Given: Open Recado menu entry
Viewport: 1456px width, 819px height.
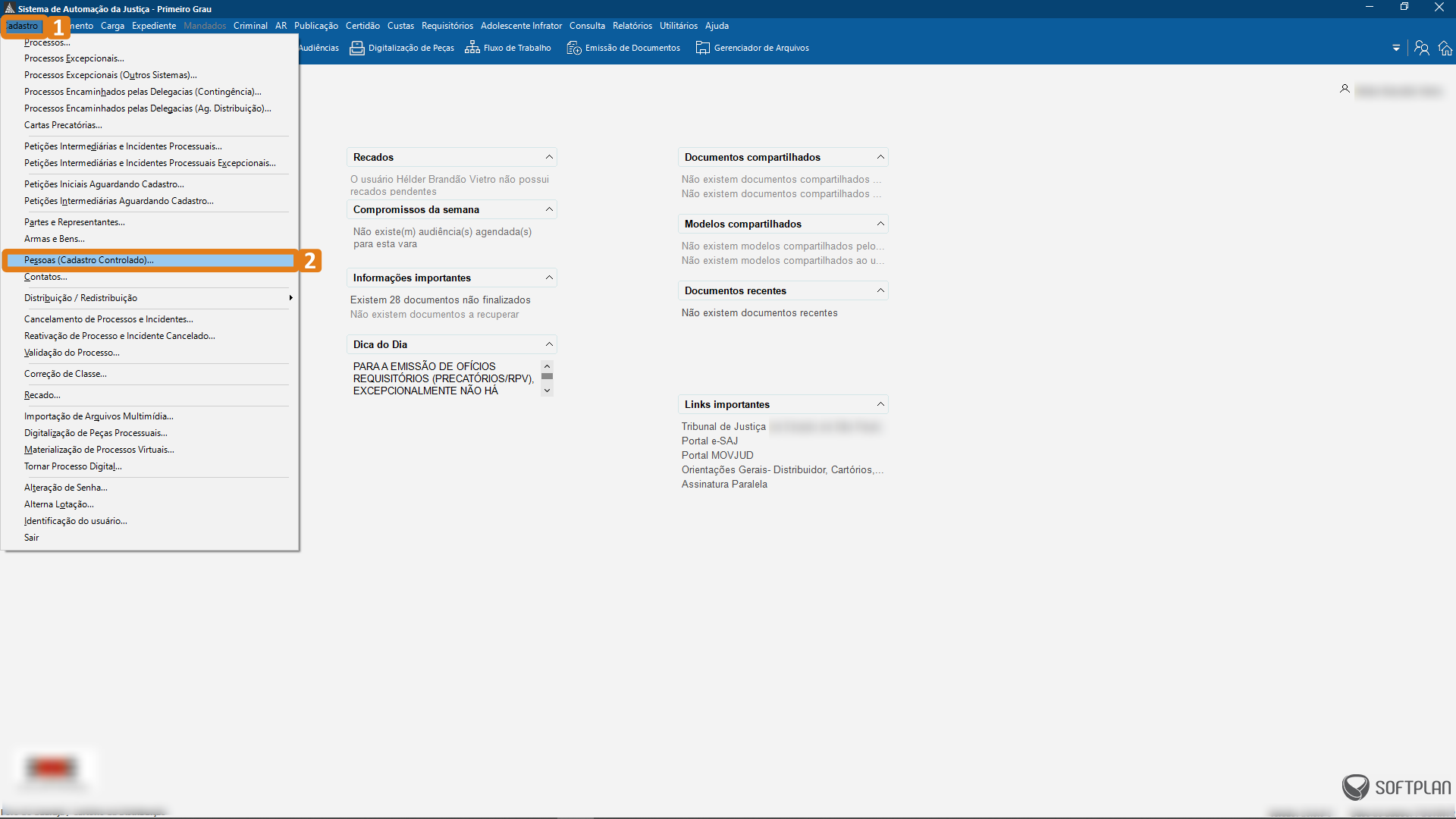Looking at the screenshot, I should click(x=42, y=395).
